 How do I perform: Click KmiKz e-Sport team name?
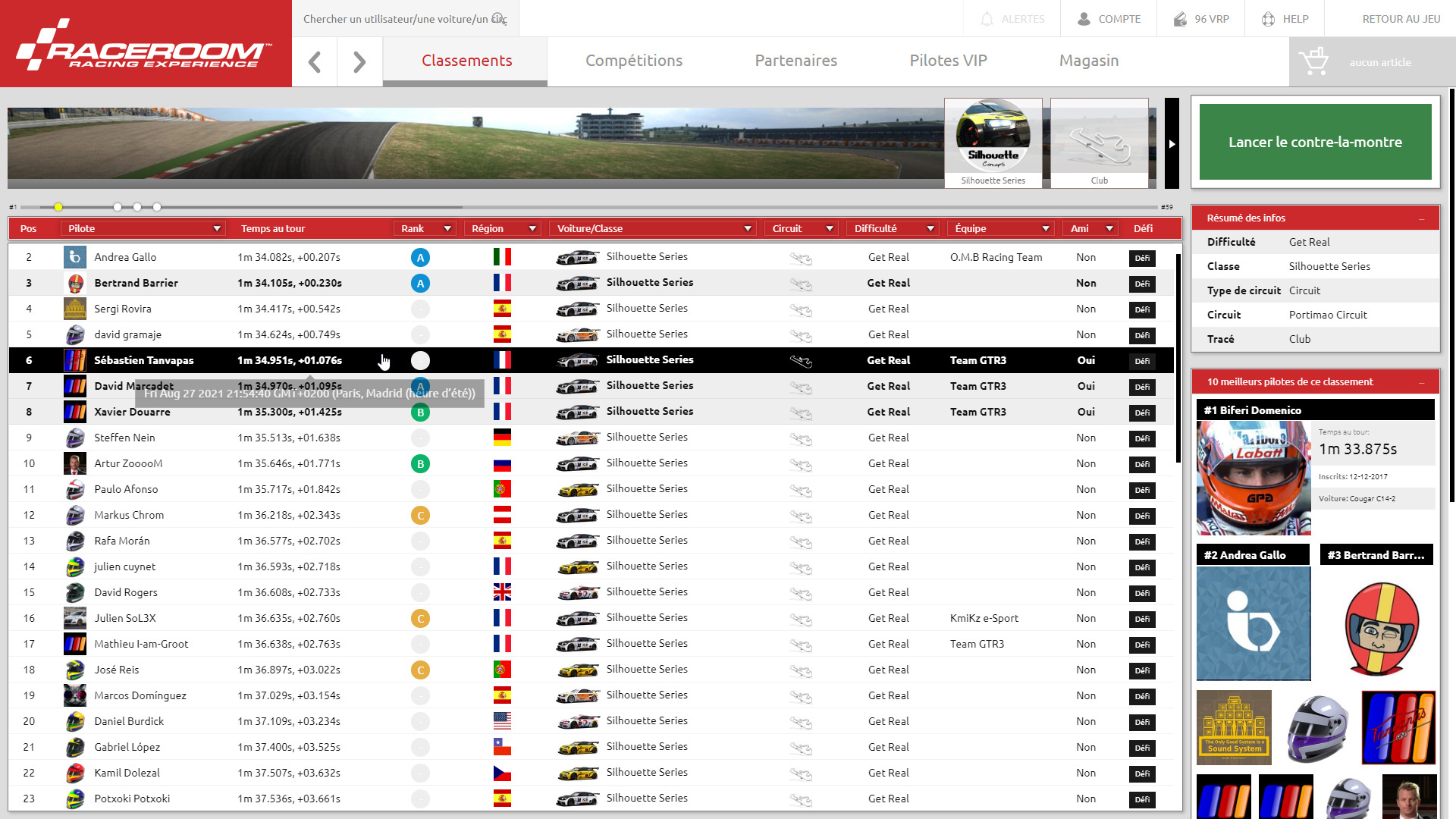(x=984, y=618)
